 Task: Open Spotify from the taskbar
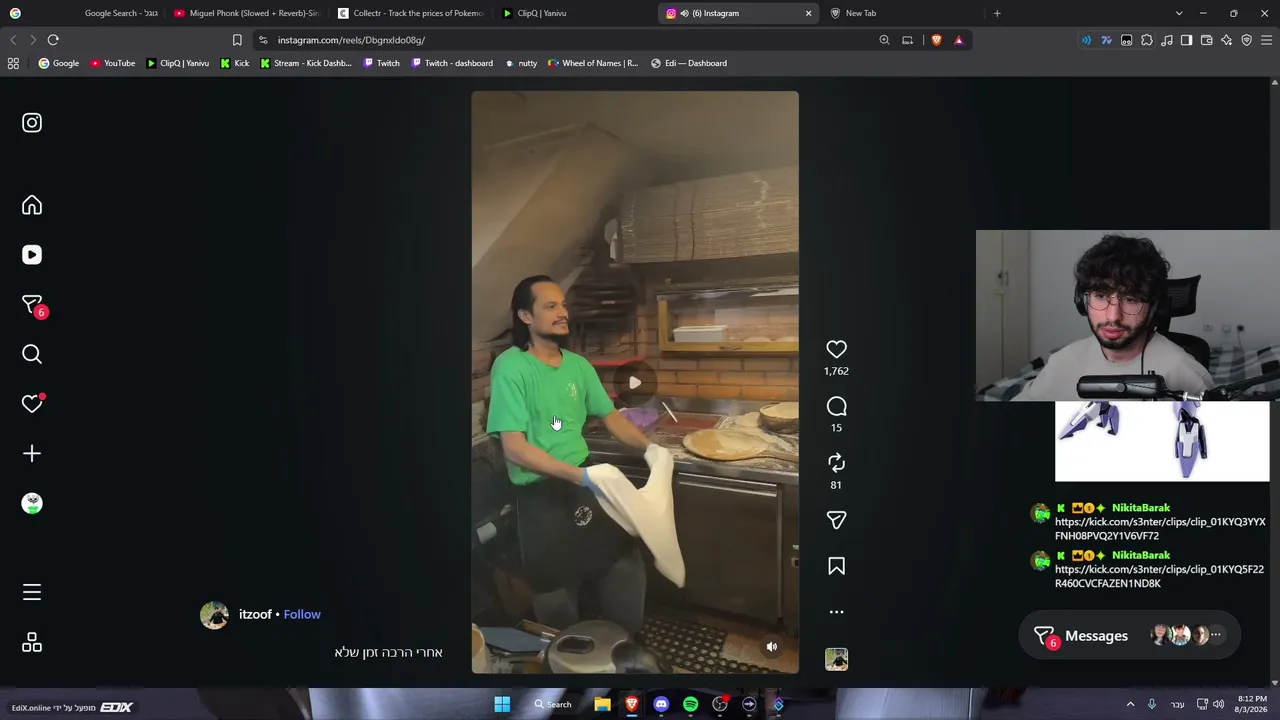690,705
